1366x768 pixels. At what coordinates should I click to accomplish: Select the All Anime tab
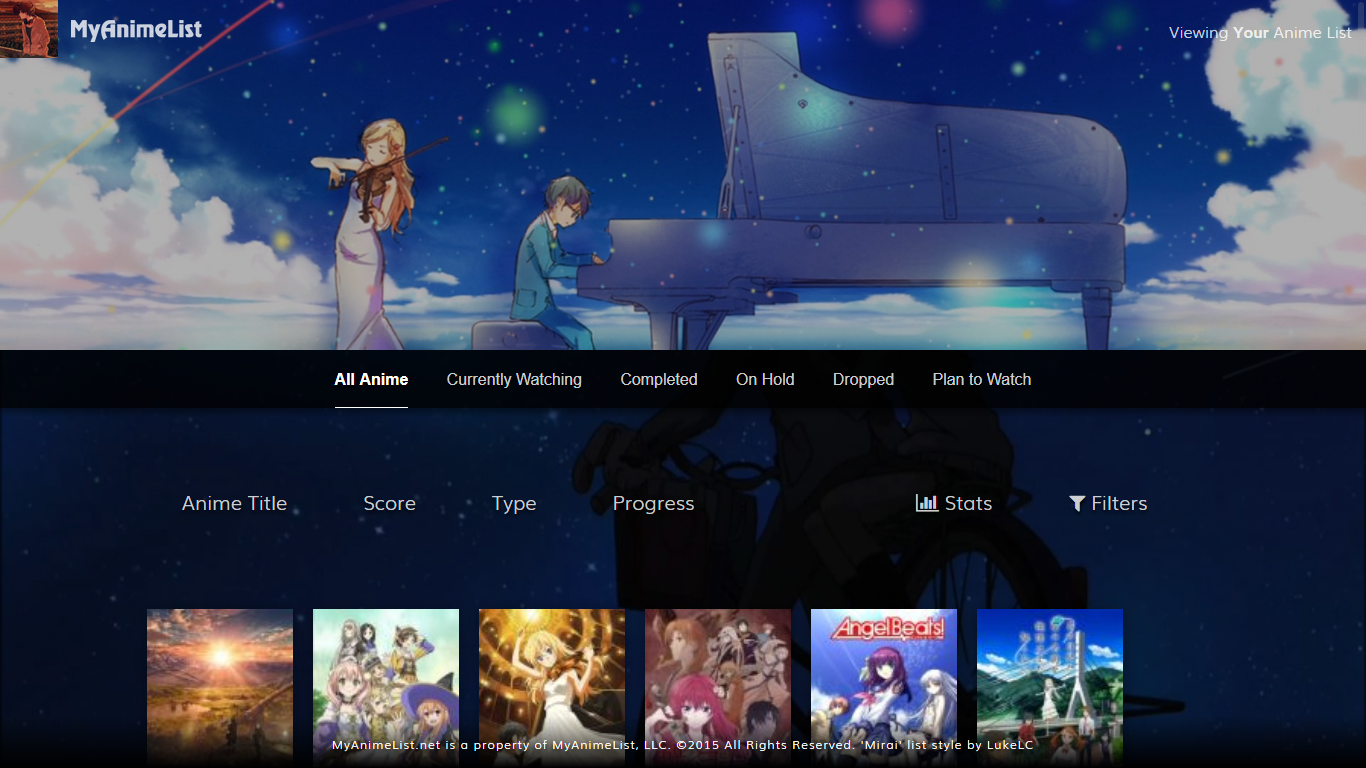(x=371, y=380)
